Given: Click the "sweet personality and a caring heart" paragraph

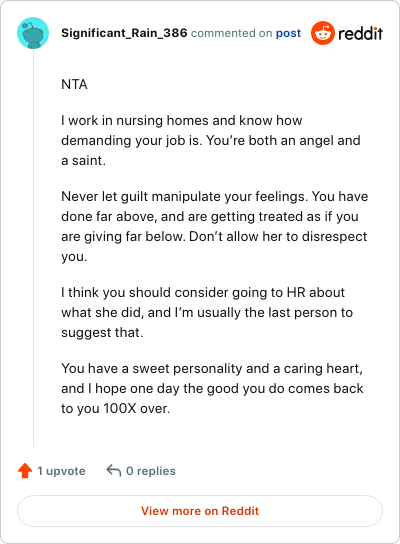Looking at the screenshot, I should (212, 388).
